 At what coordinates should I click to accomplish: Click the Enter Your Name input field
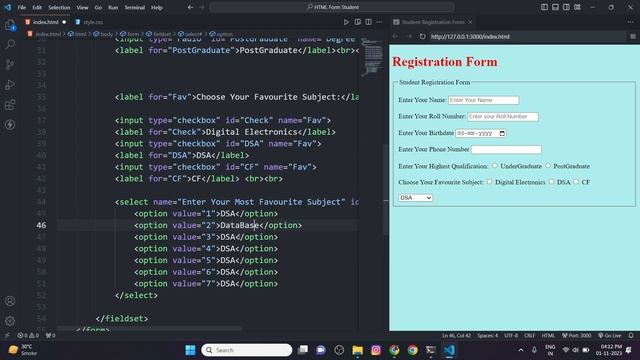[x=483, y=100]
